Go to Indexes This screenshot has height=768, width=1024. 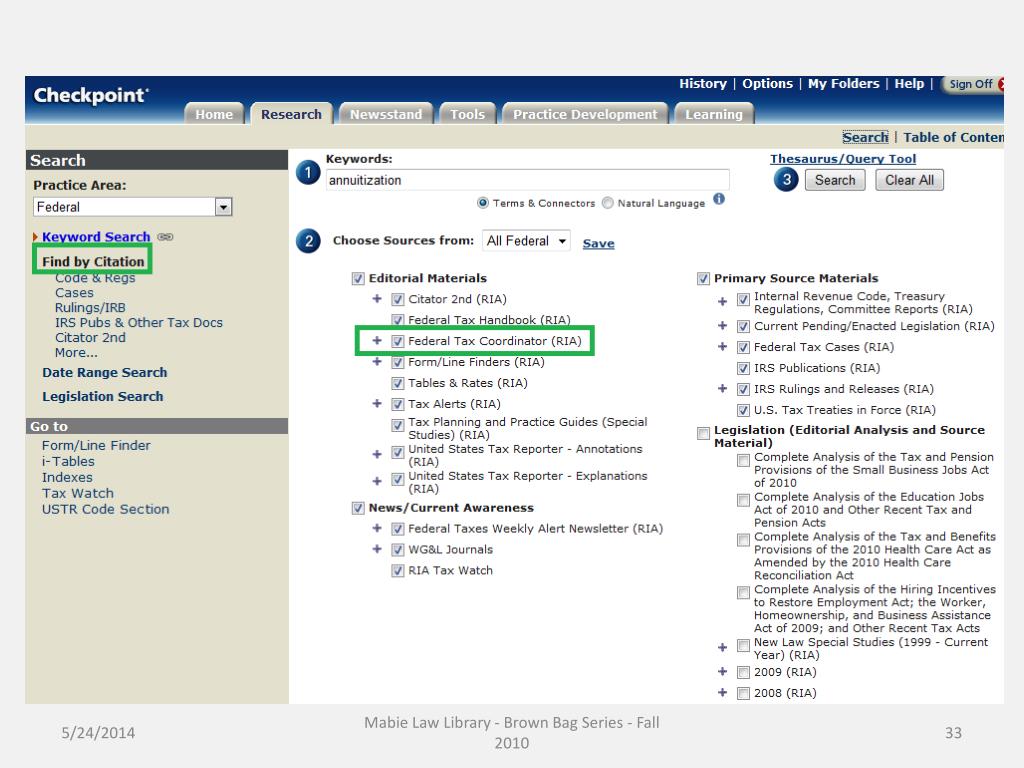(x=67, y=477)
